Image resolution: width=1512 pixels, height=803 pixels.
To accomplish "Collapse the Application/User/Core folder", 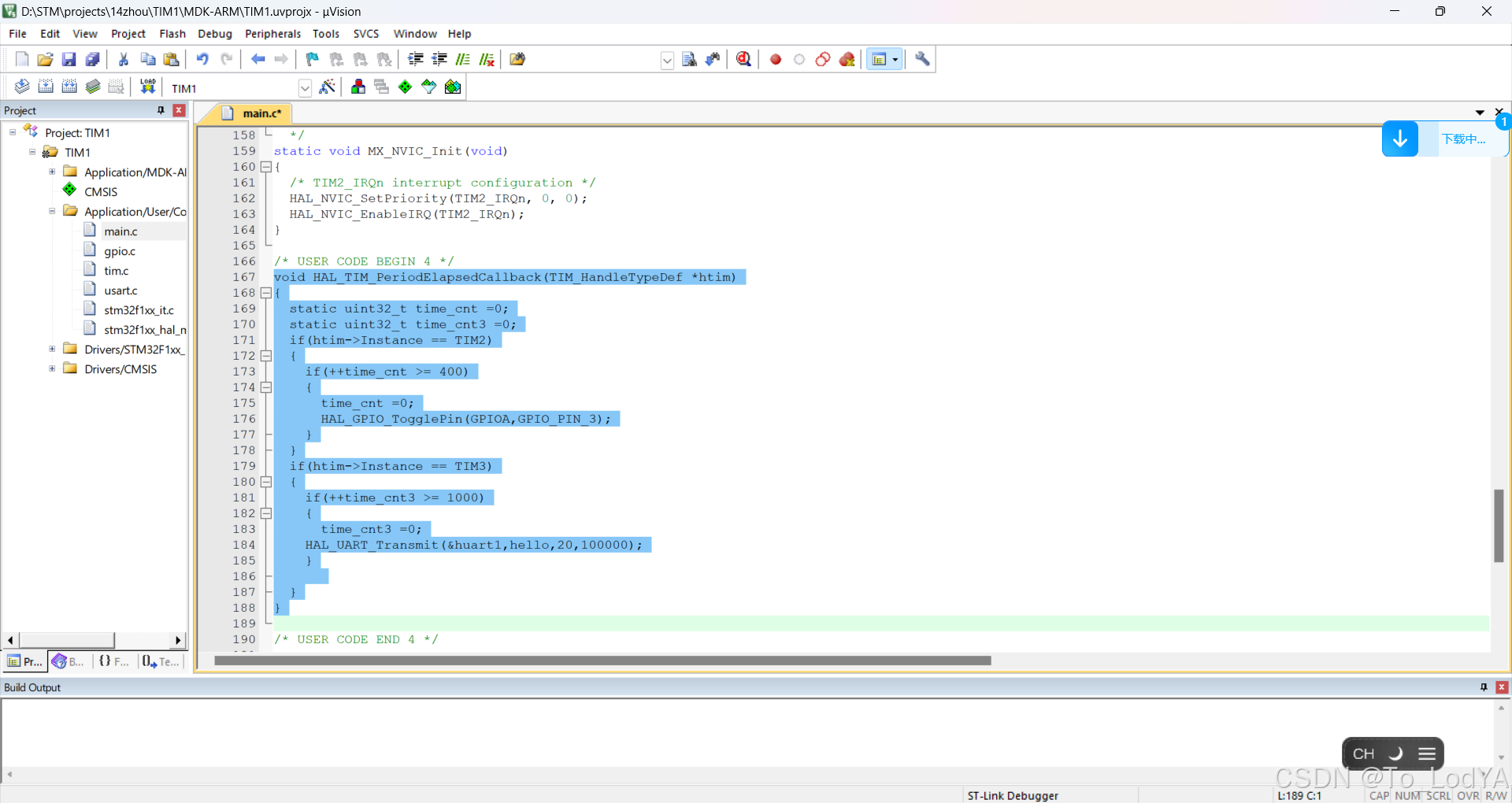I will tap(52, 211).
